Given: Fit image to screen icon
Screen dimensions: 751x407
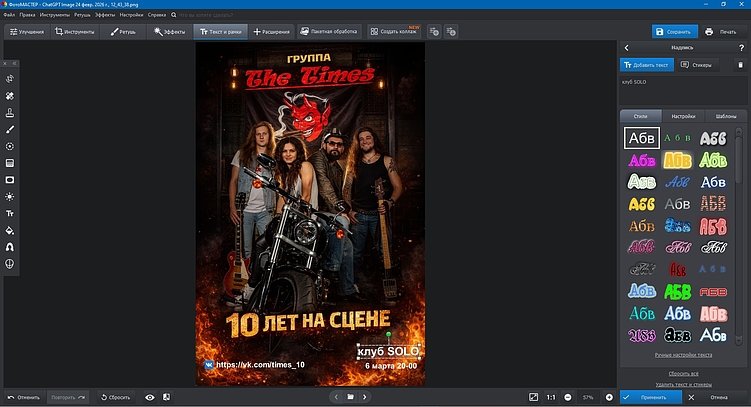Looking at the screenshot, I should pos(533,397).
